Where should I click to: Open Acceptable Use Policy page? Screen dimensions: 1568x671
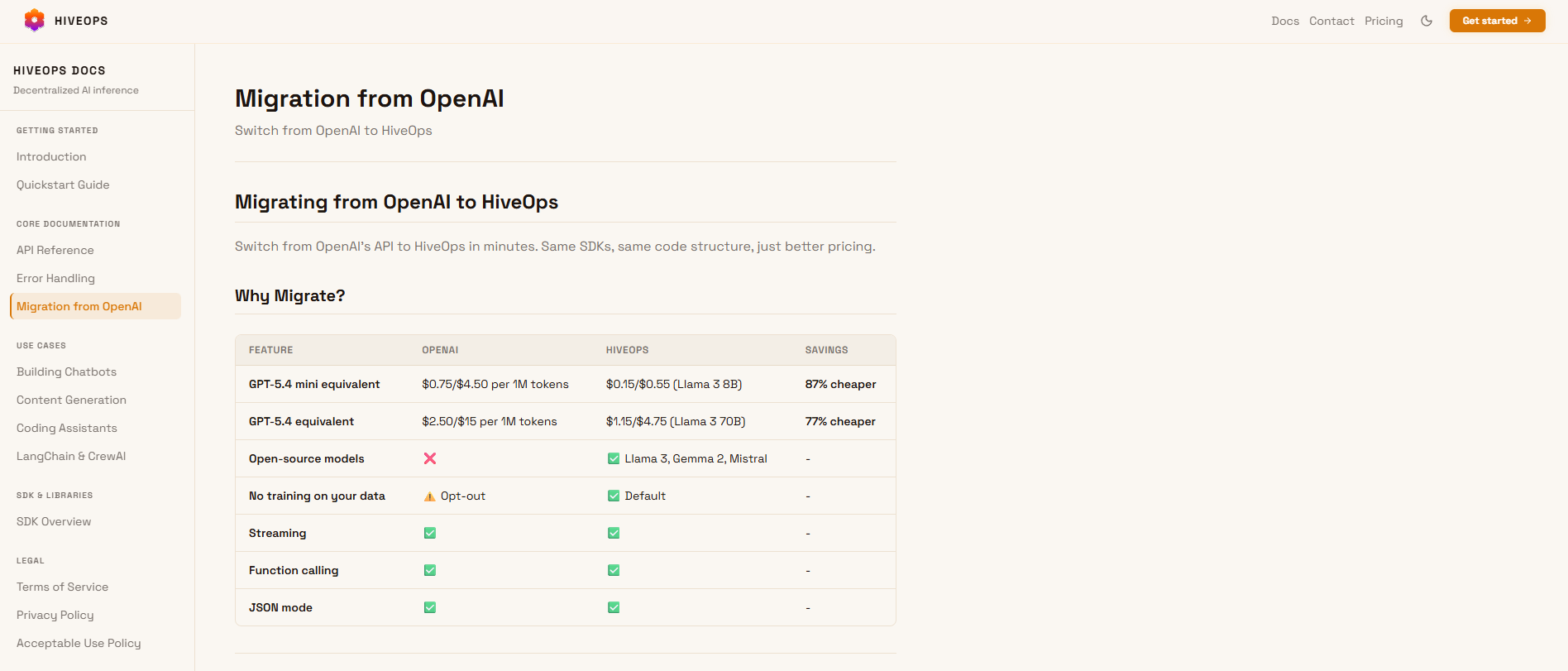(x=79, y=643)
